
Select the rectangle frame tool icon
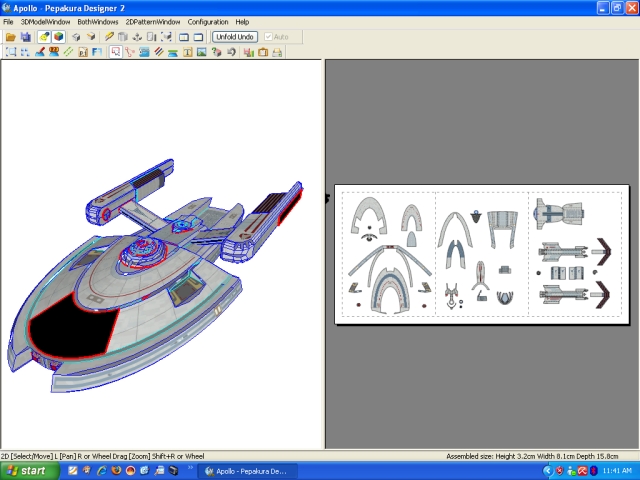click(x=11, y=52)
